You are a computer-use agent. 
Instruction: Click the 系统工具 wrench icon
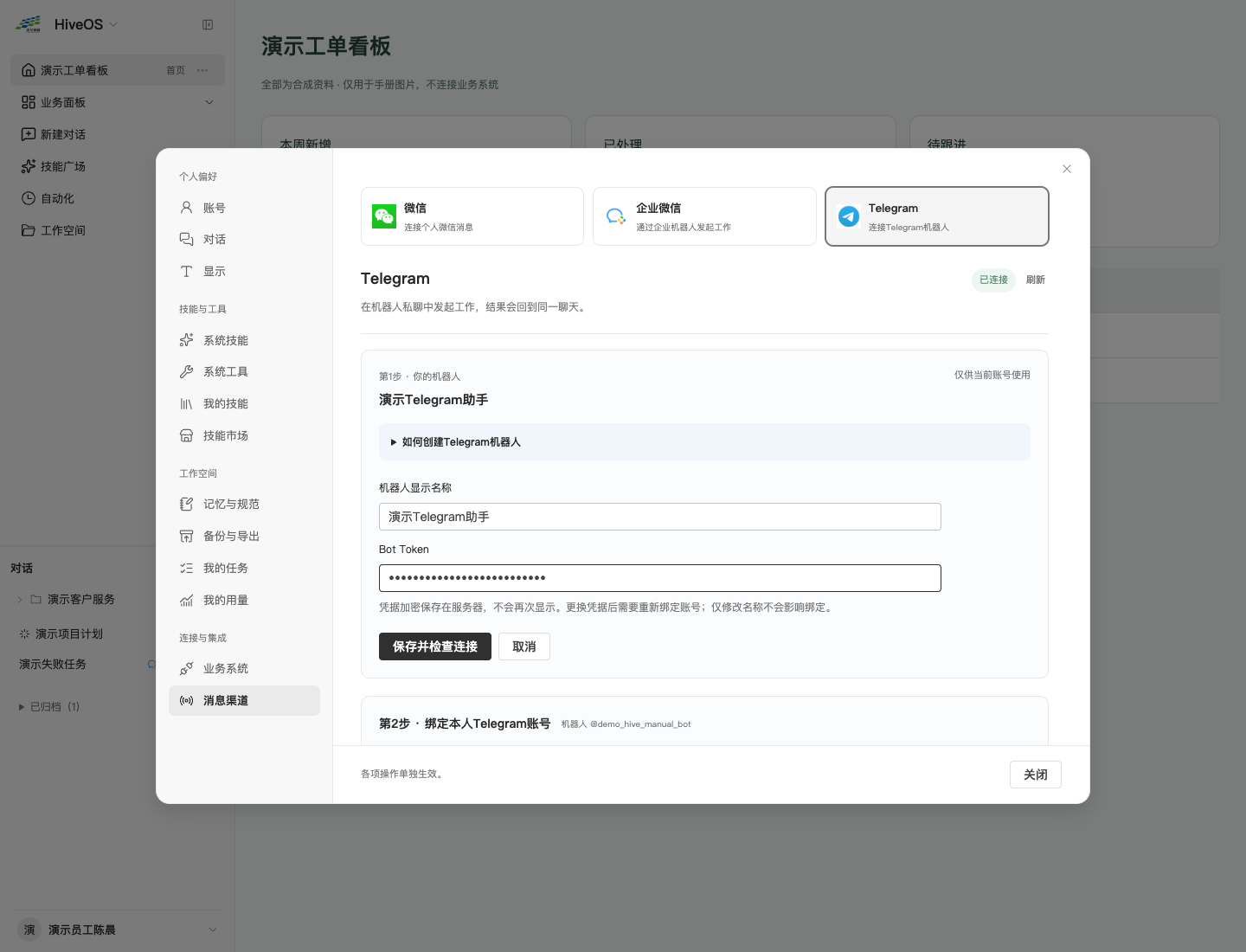pos(186,371)
